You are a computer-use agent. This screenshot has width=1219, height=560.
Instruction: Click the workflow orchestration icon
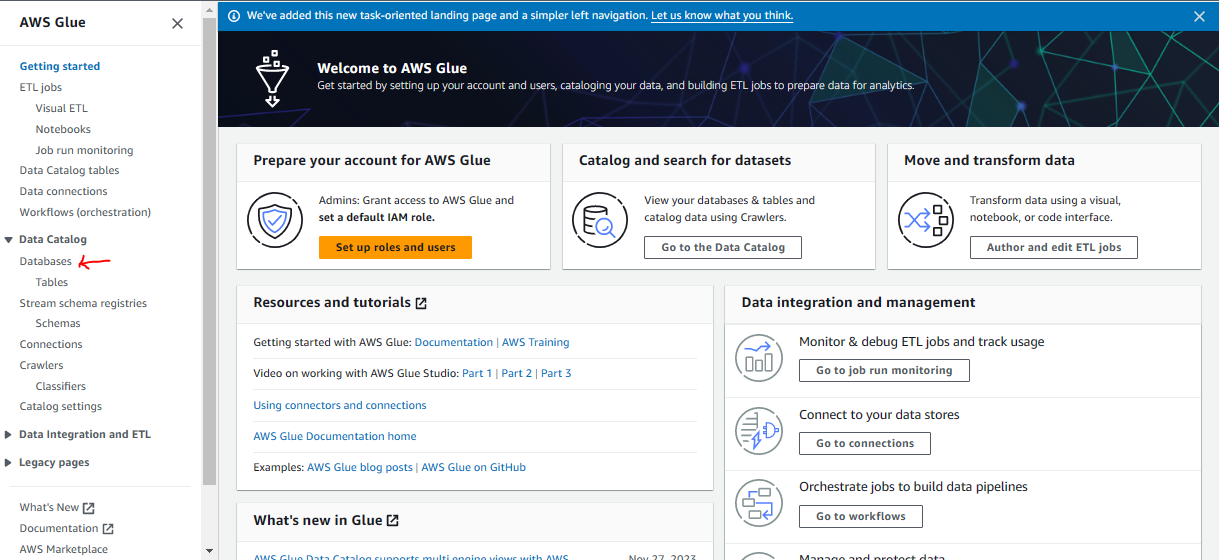tap(759, 504)
